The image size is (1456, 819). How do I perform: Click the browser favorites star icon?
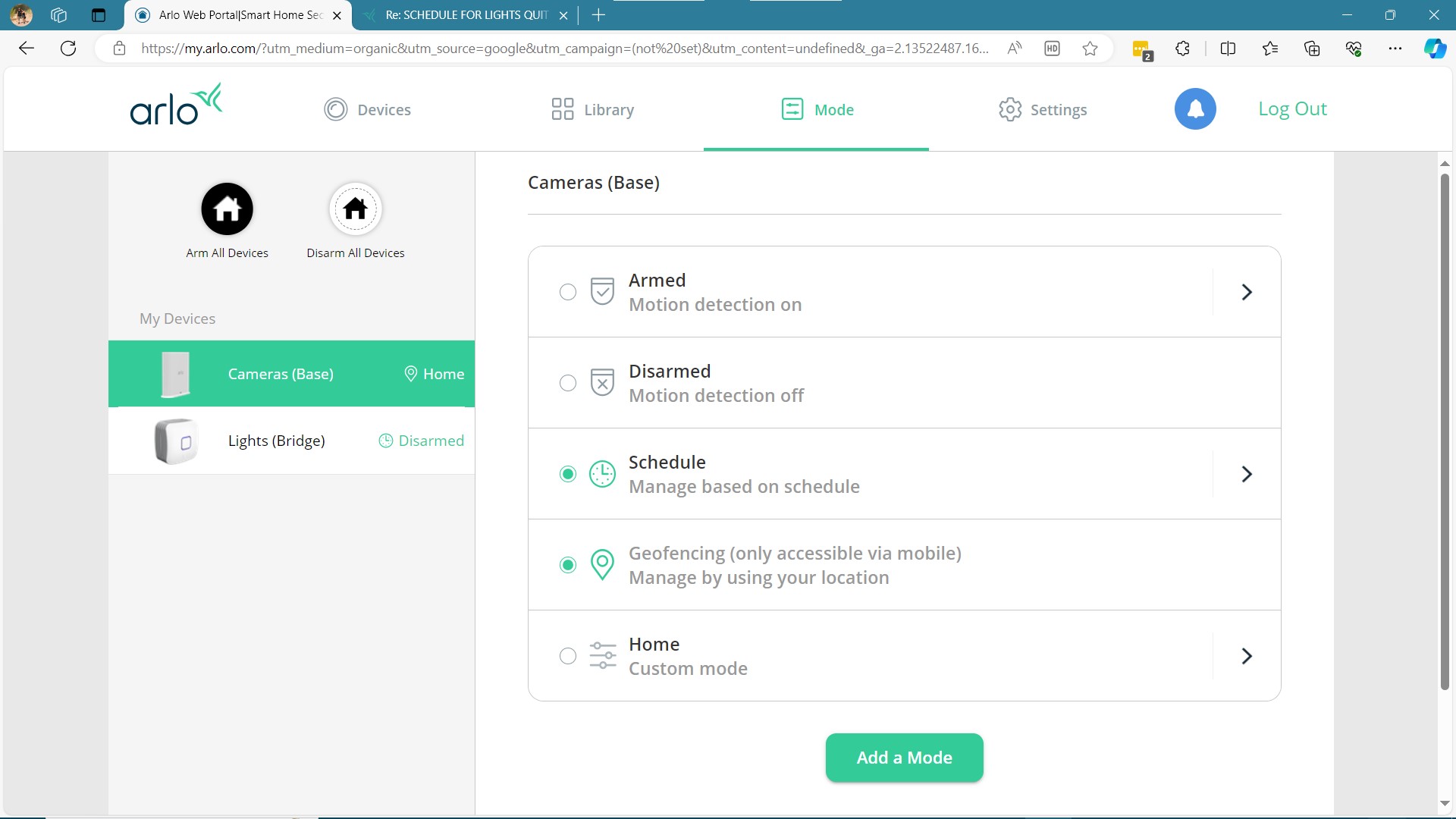pyautogui.click(x=1090, y=49)
